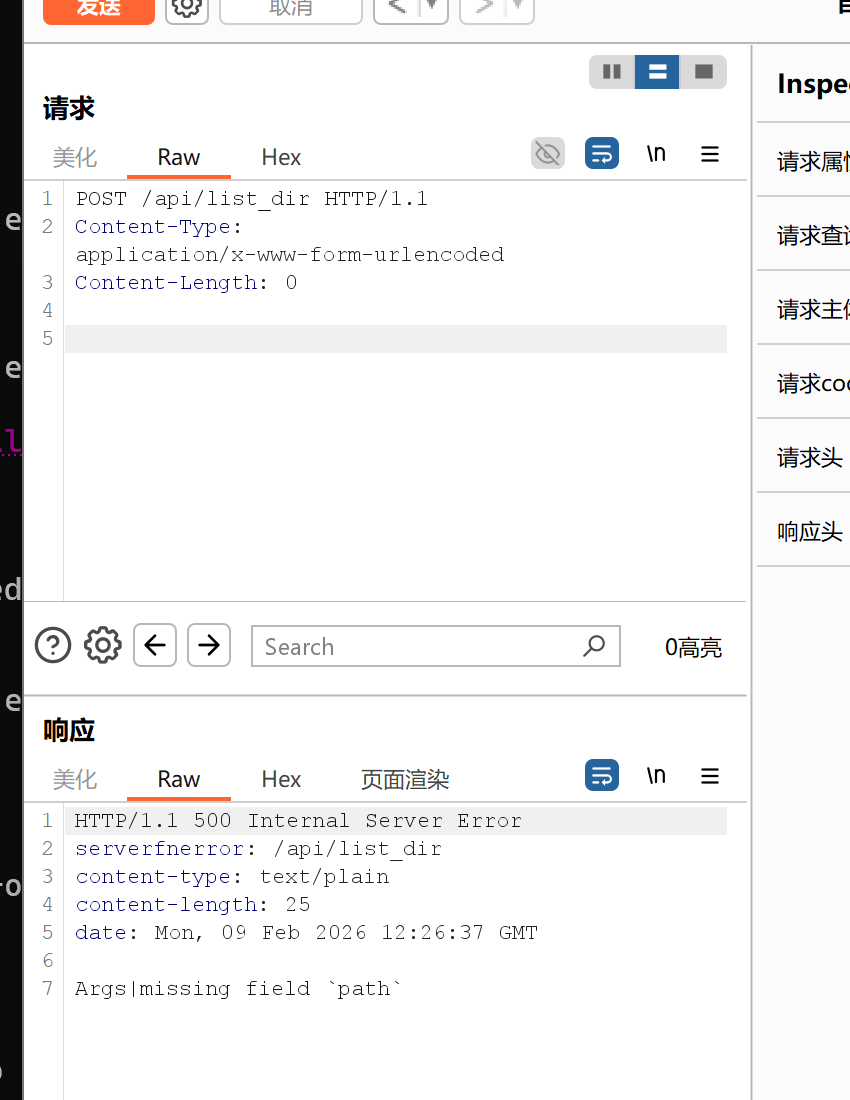Image resolution: width=850 pixels, height=1100 pixels.
Task: Click the 取消 (Cancel) button
Action: [290, 8]
